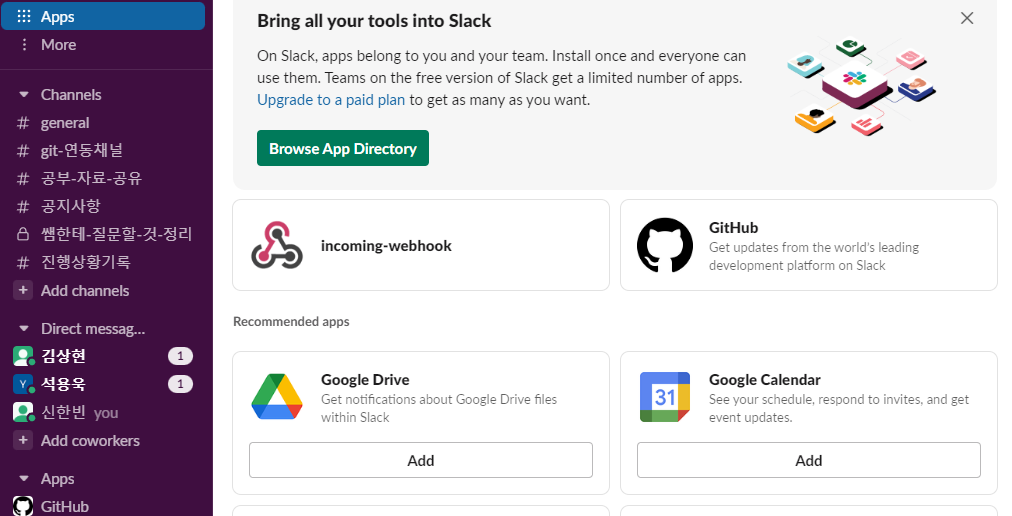
Task: Open the incoming-webhook app name
Action: pyautogui.click(x=386, y=245)
